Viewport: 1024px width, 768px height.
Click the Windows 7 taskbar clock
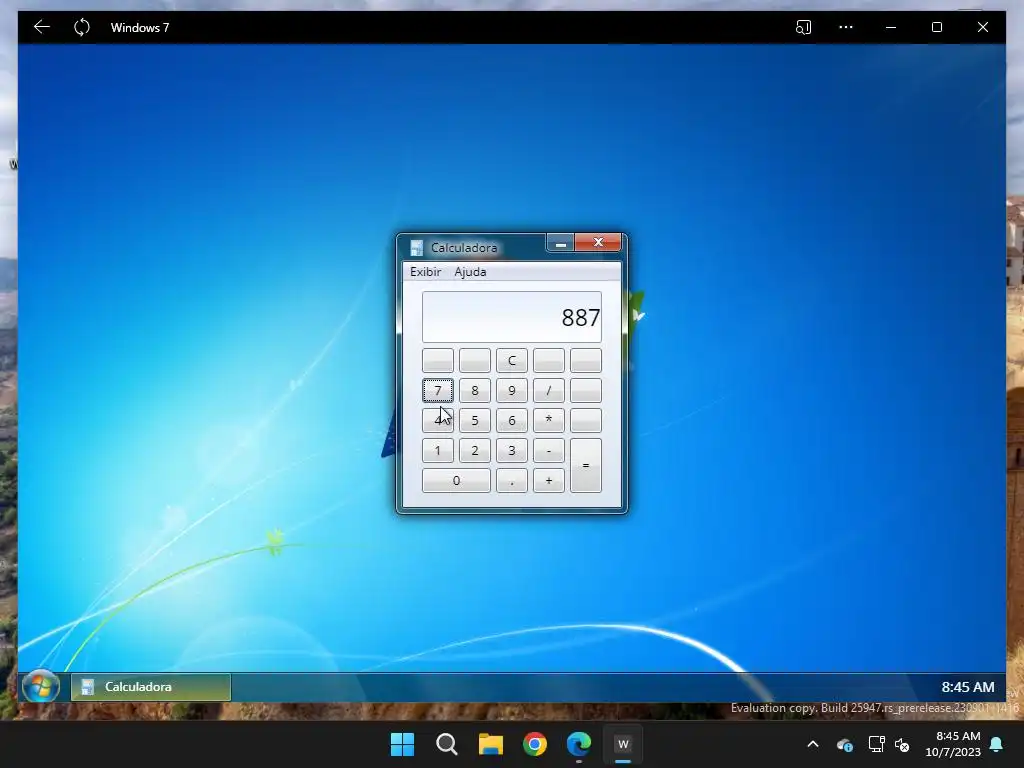coord(968,687)
